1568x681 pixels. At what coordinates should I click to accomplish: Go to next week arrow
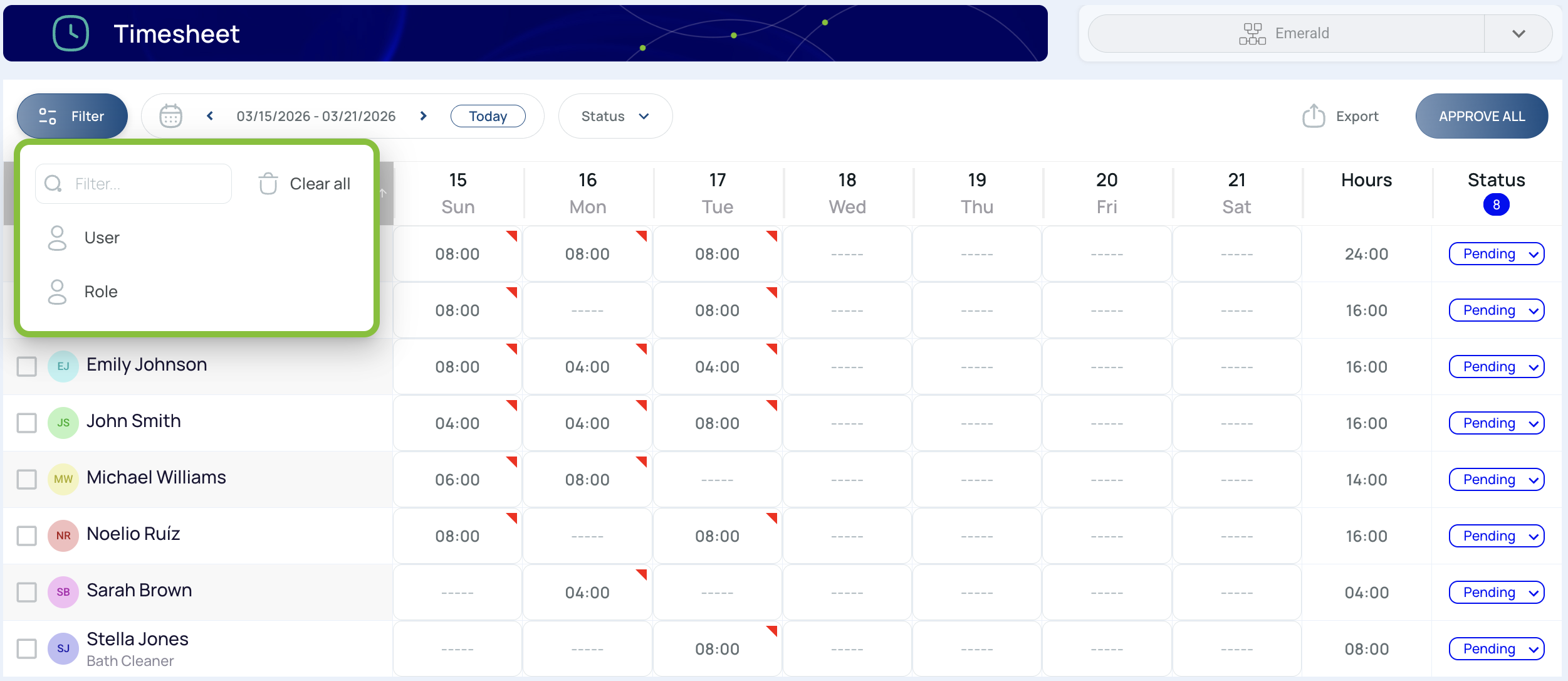424,116
